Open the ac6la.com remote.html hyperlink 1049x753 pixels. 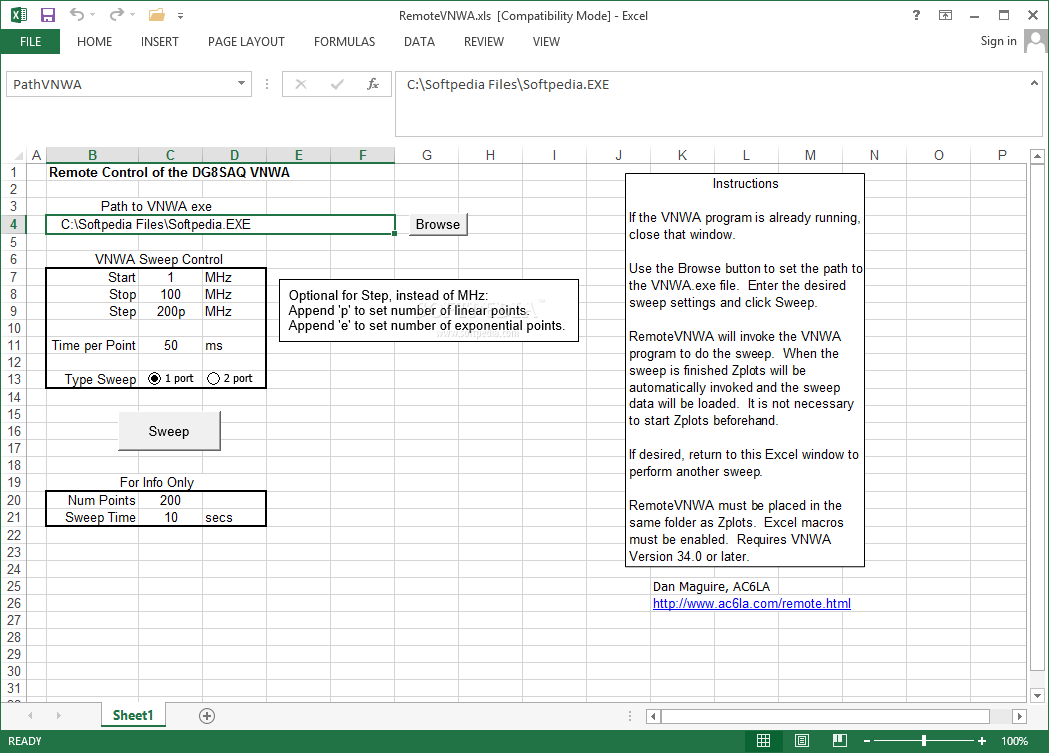(751, 603)
